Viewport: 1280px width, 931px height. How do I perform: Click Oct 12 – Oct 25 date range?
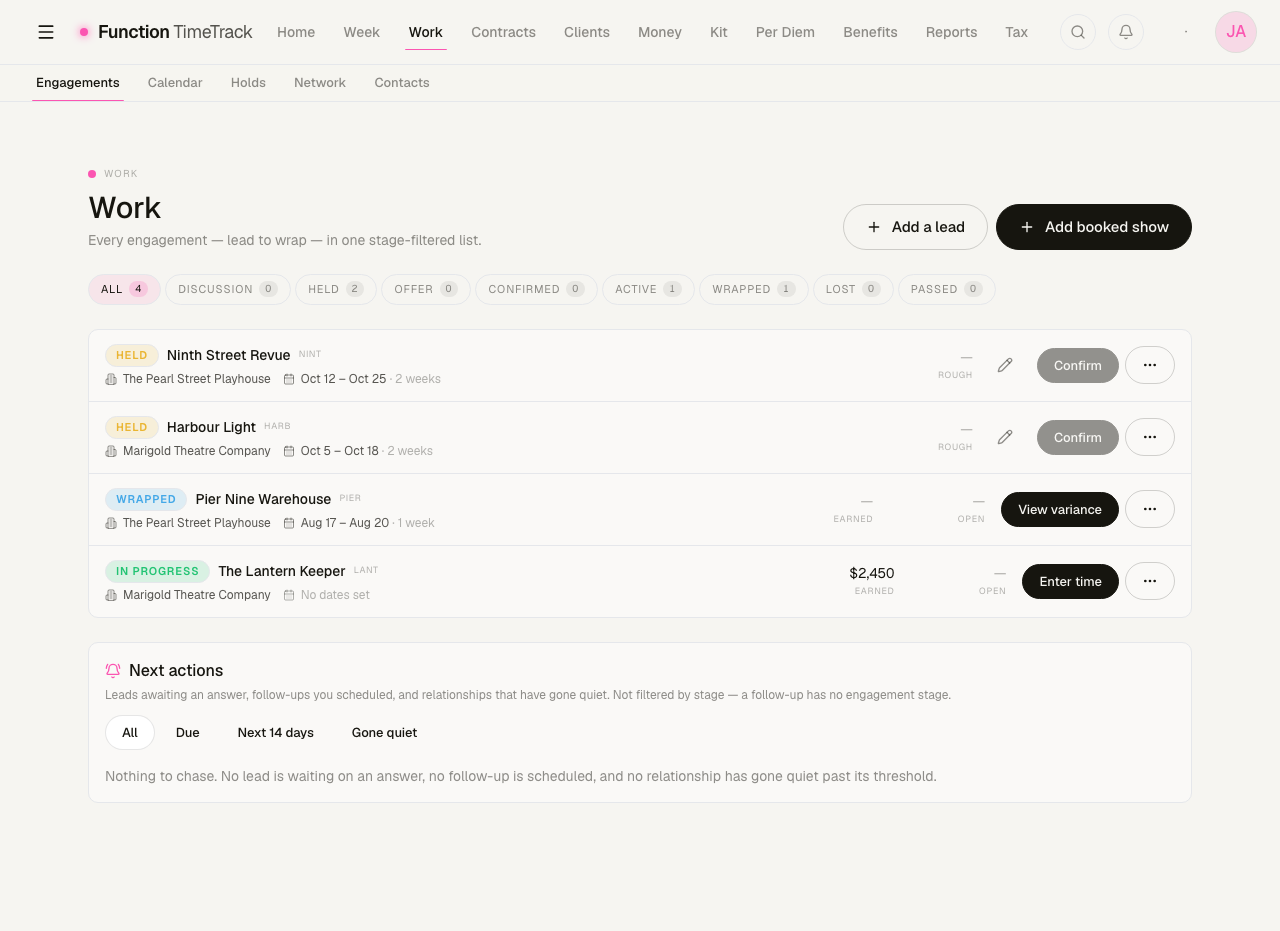point(343,379)
